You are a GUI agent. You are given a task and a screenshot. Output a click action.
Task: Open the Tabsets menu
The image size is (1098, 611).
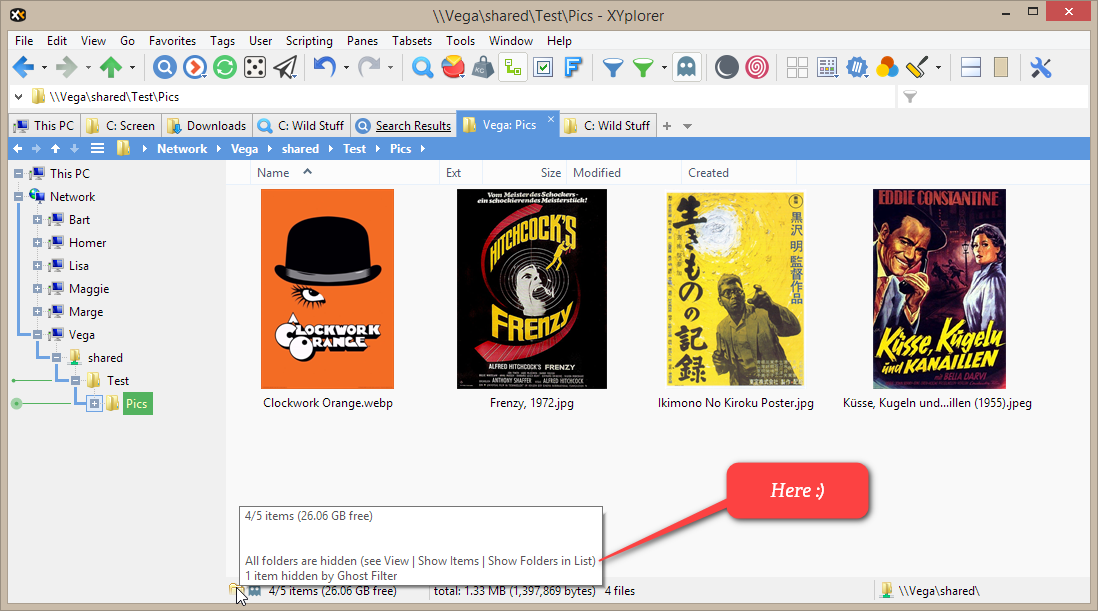pyautogui.click(x=412, y=41)
